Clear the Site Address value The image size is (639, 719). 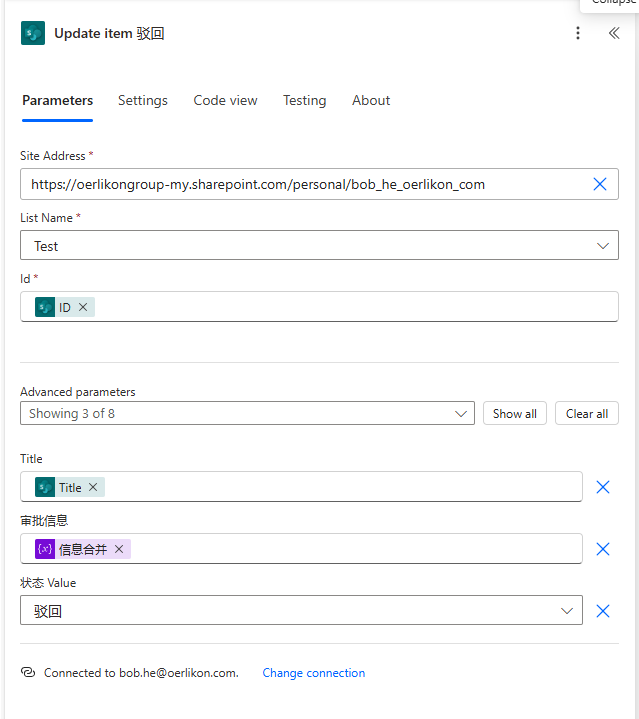pos(600,184)
